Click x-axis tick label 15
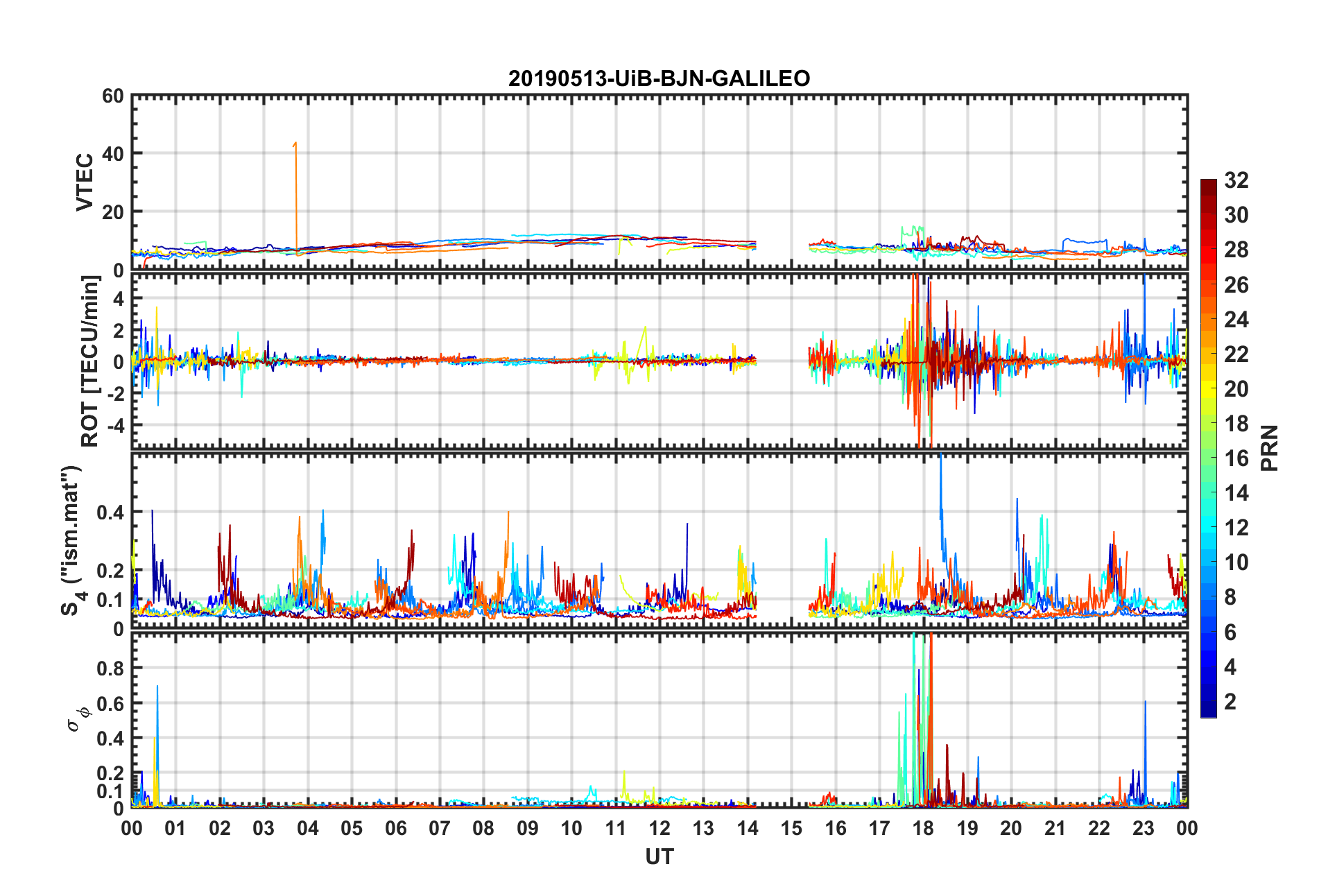1319x896 pixels. [791, 828]
